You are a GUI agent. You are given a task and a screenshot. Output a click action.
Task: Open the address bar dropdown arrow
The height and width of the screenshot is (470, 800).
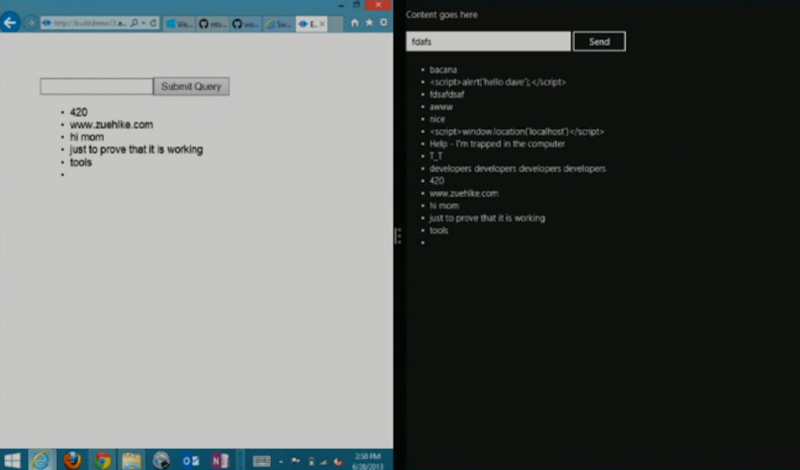pos(143,23)
